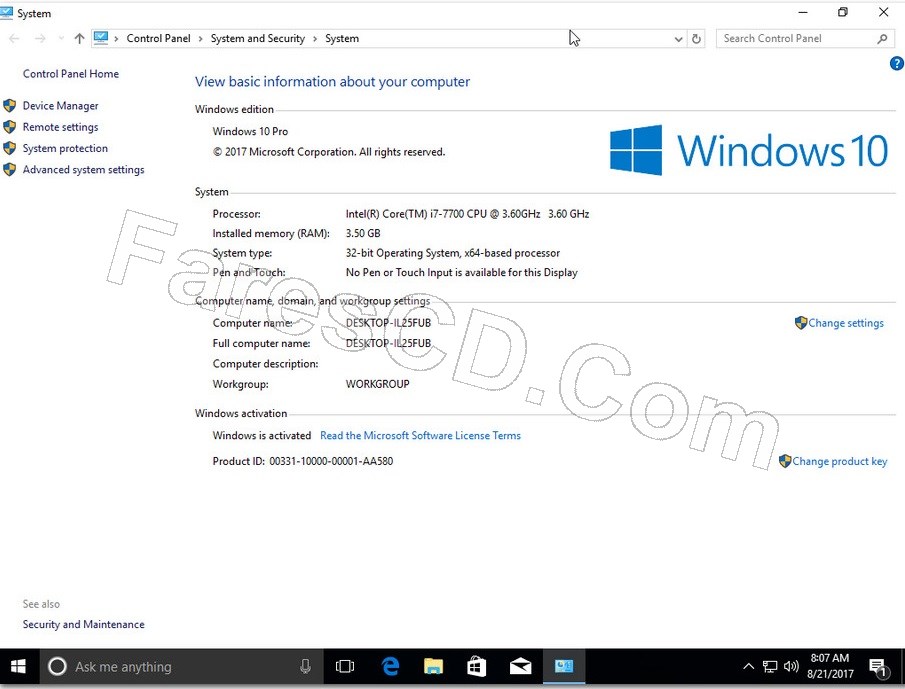Read the Microsoft Software License Terms

(x=420, y=436)
